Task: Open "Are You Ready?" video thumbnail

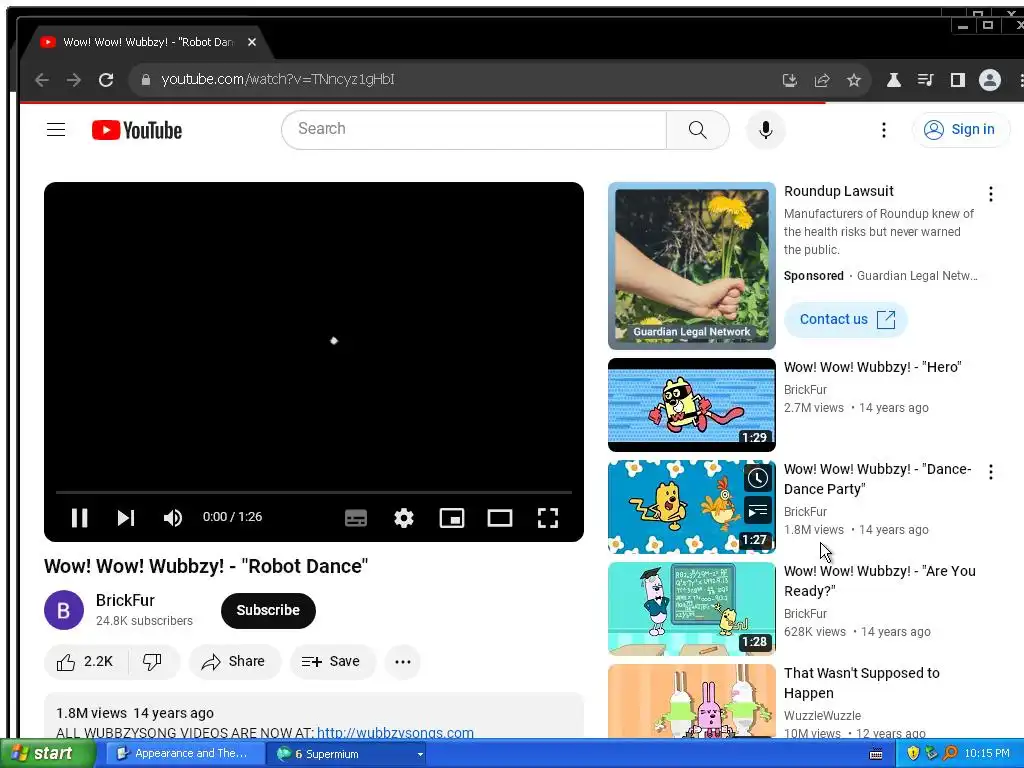Action: pyautogui.click(x=692, y=609)
